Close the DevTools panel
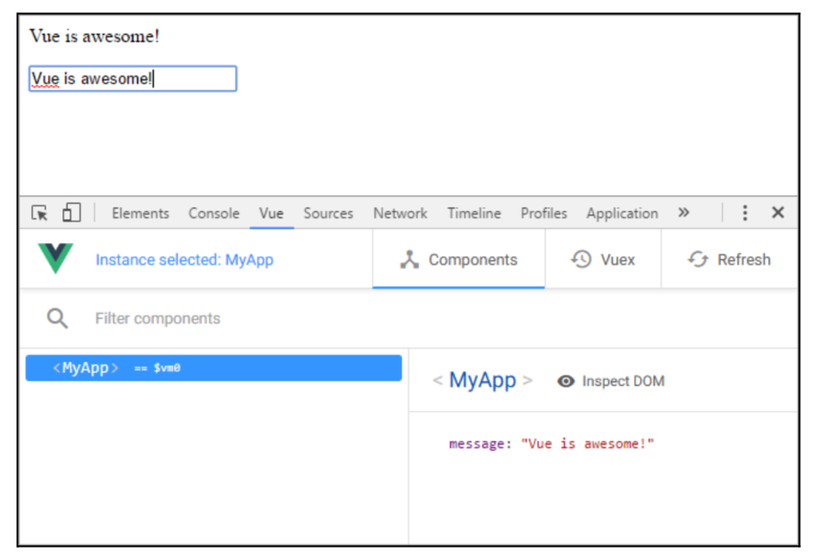The width and height of the screenshot is (825, 559). pos(778,213)
